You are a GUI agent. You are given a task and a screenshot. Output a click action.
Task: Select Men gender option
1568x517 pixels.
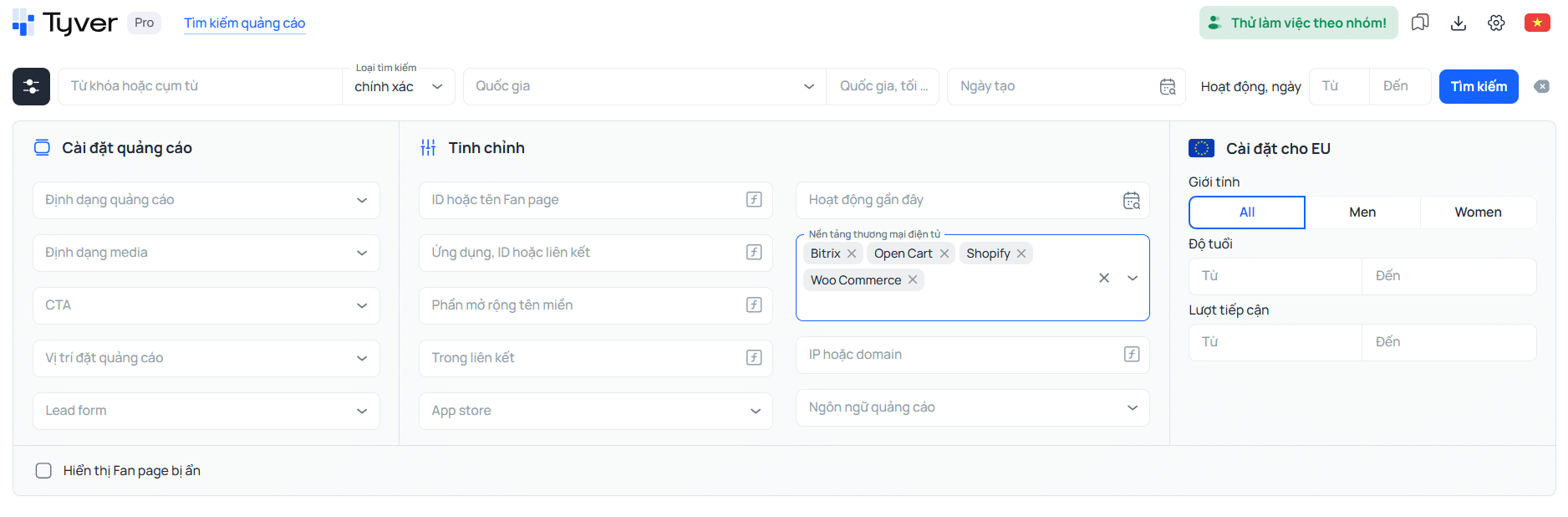point(1362,212)
